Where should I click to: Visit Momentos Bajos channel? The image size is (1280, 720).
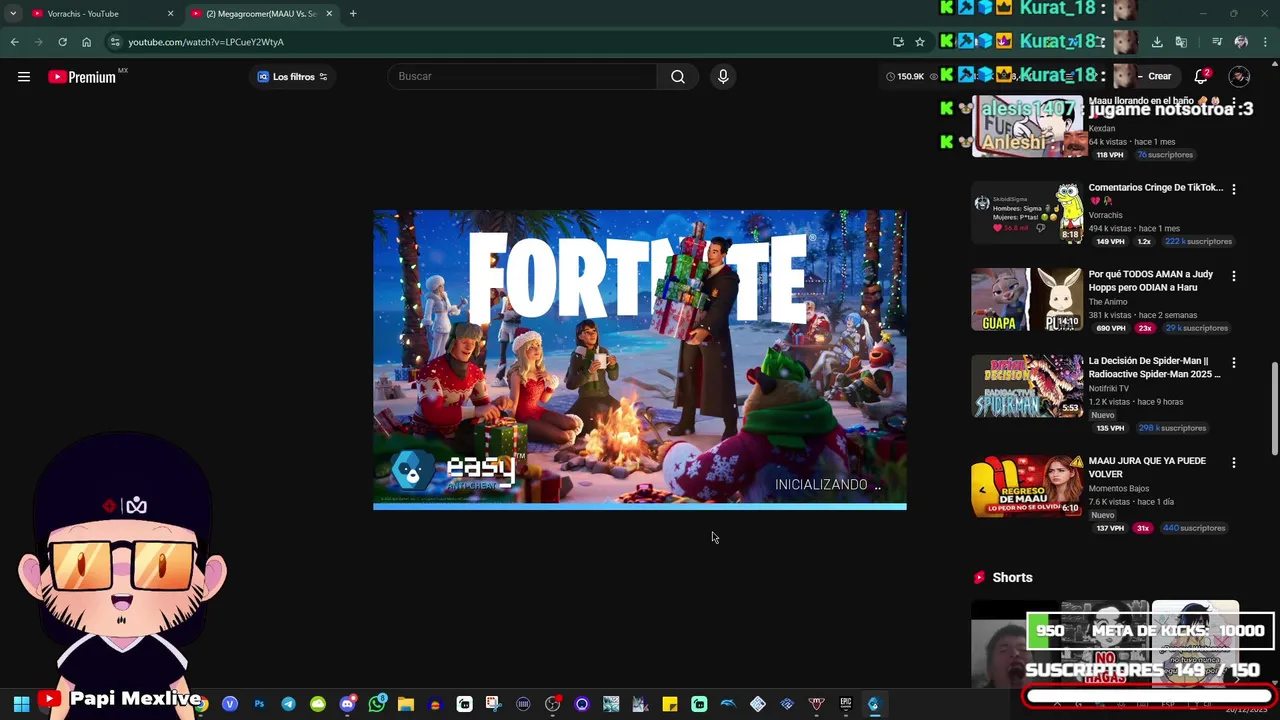(1118, 489)
